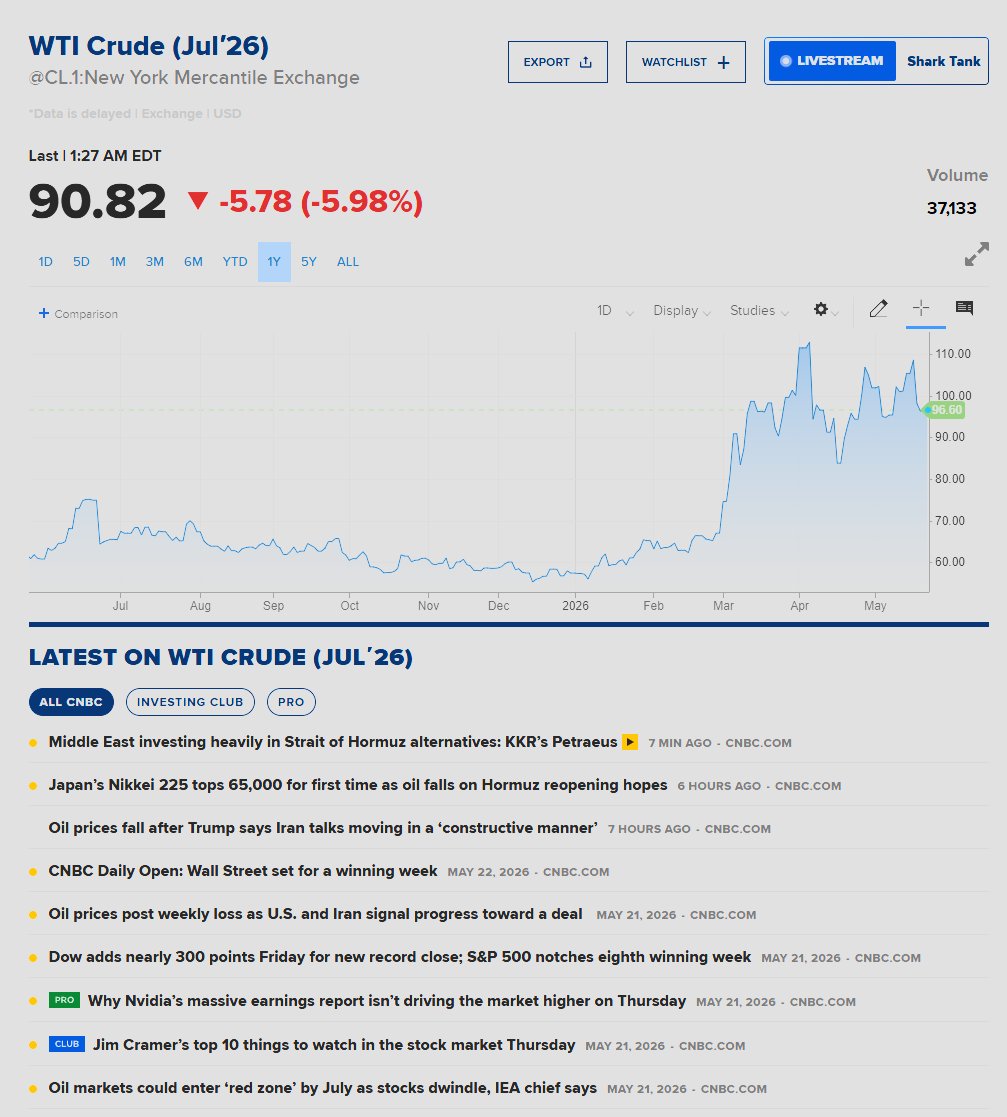Open the Nvidia massive earnings report article
Image resolution: width=1007 pixels, height=1117 pixels.
387,1001
